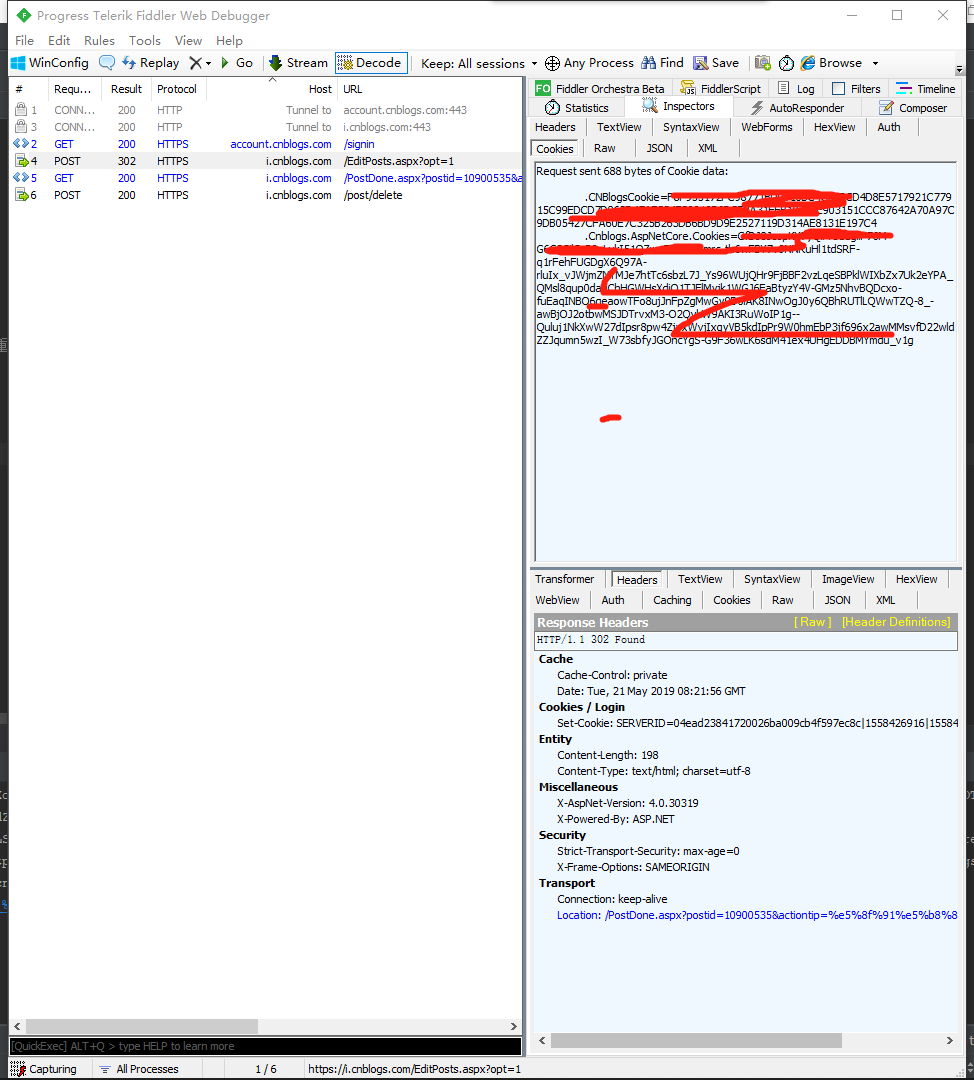The height and width of the screenshot is (1080, 974).
Task: Click the comment speech bubble icon
Action: 107,63
